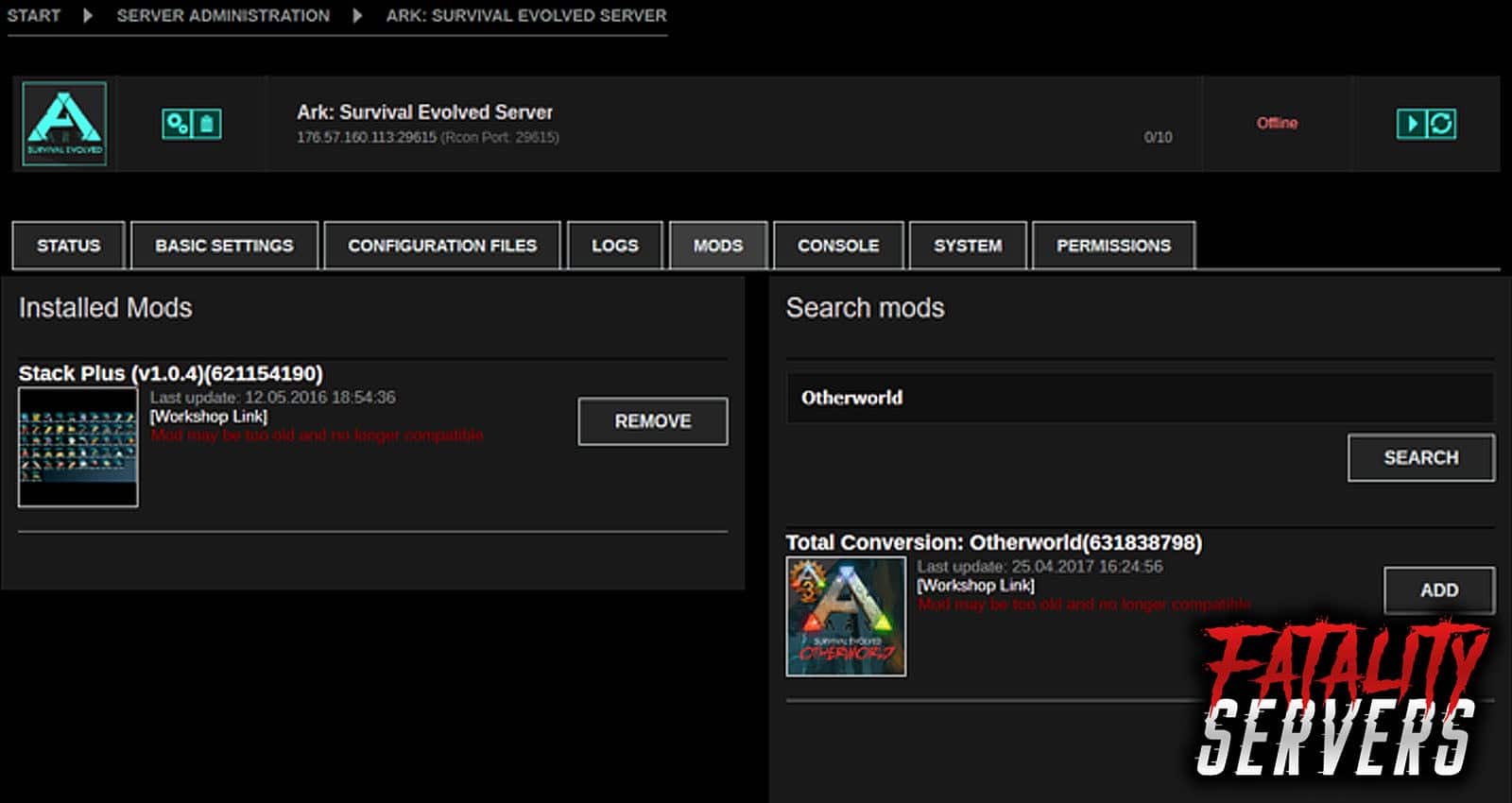Click ARK: SURVIVAL EVOLVED SERVER breadcrumb

click(x=526, y=15)
